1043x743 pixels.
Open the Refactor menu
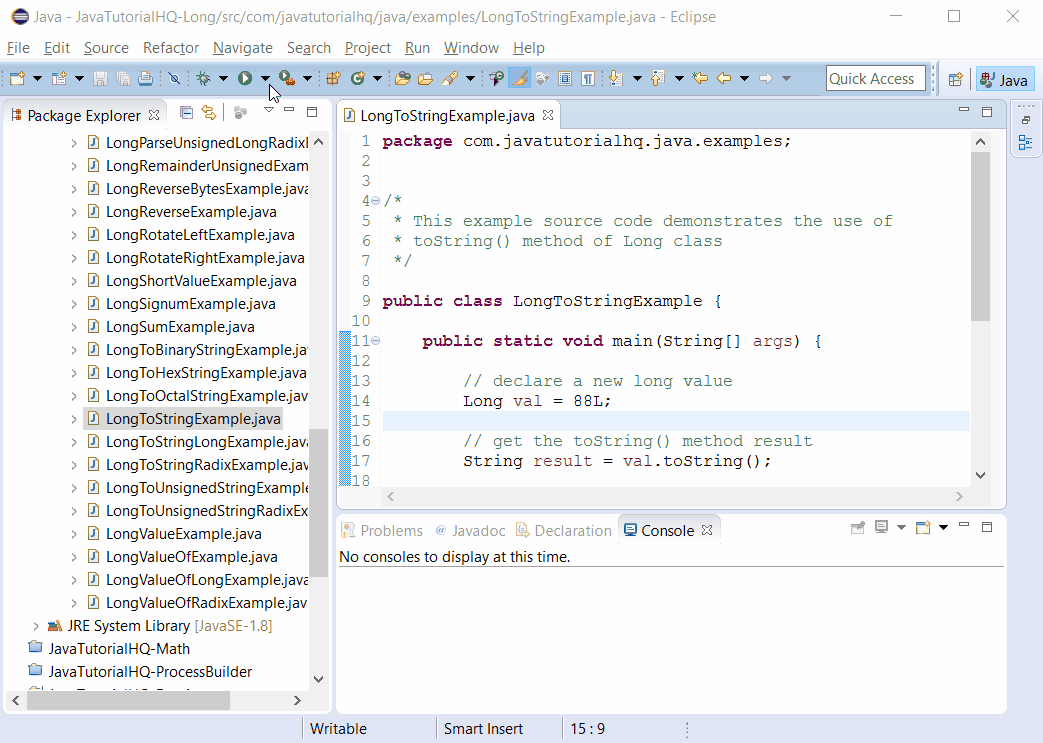[x=170, y=48]
